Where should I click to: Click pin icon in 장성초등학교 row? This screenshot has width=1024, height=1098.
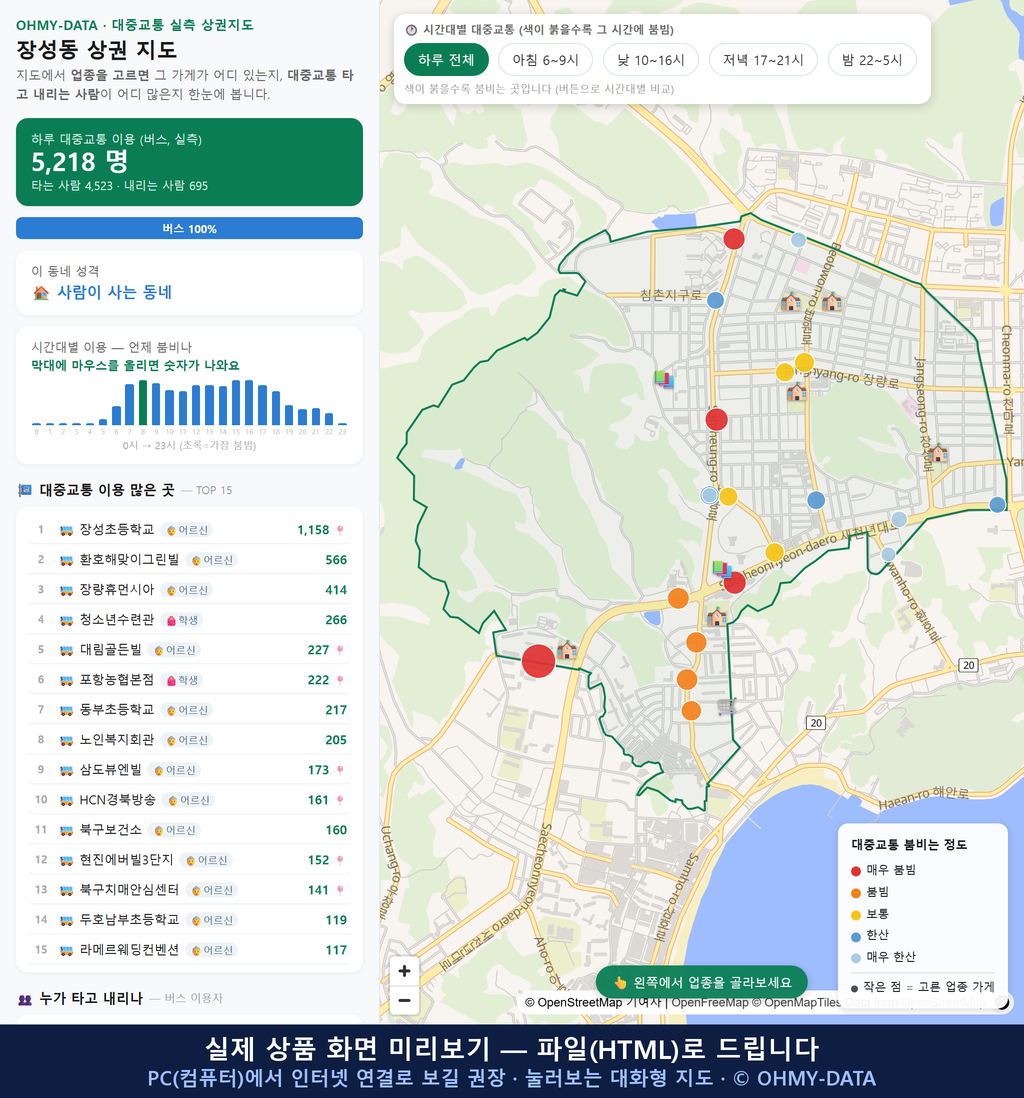point(340,530)
